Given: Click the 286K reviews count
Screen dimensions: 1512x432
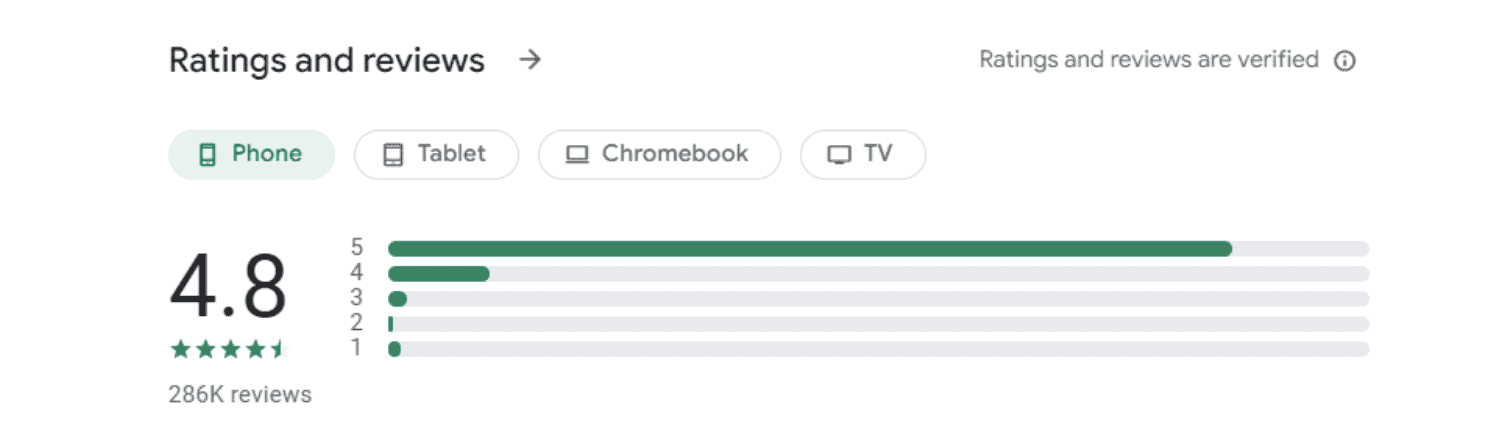Looking at the screenshot, I should pos(240,395).
